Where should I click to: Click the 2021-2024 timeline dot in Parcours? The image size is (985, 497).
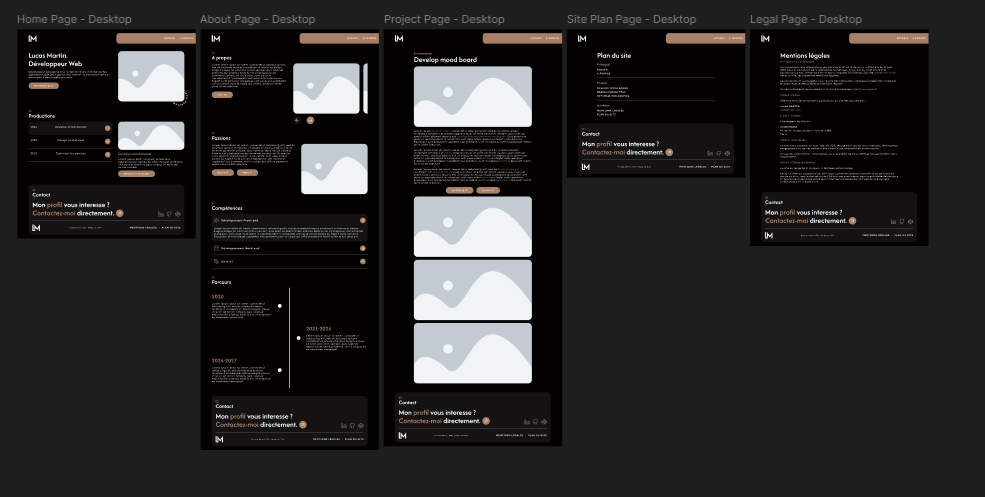tap(299, 338)
